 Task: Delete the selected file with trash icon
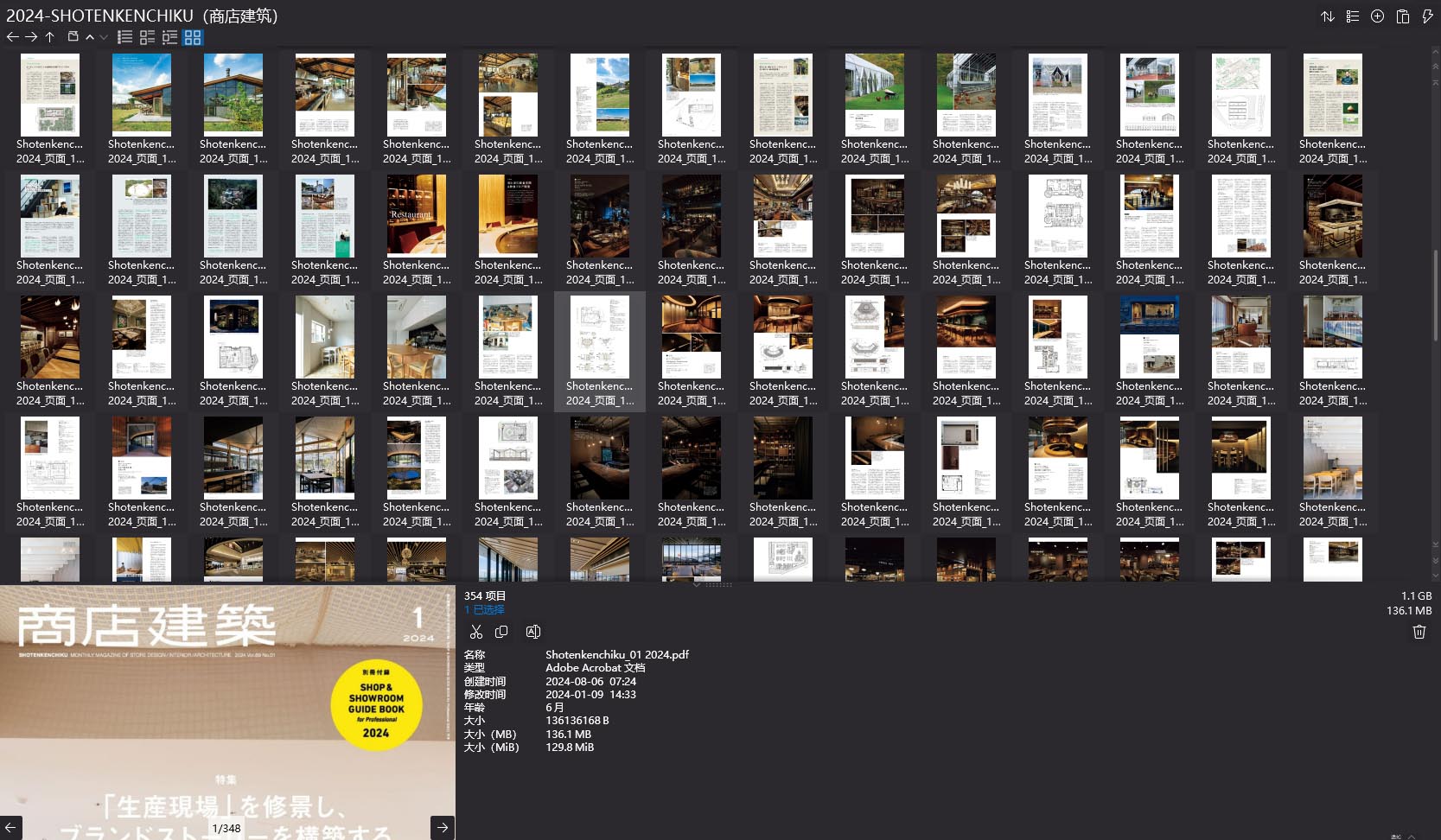pyautogui.click(x=1419, y=632)
